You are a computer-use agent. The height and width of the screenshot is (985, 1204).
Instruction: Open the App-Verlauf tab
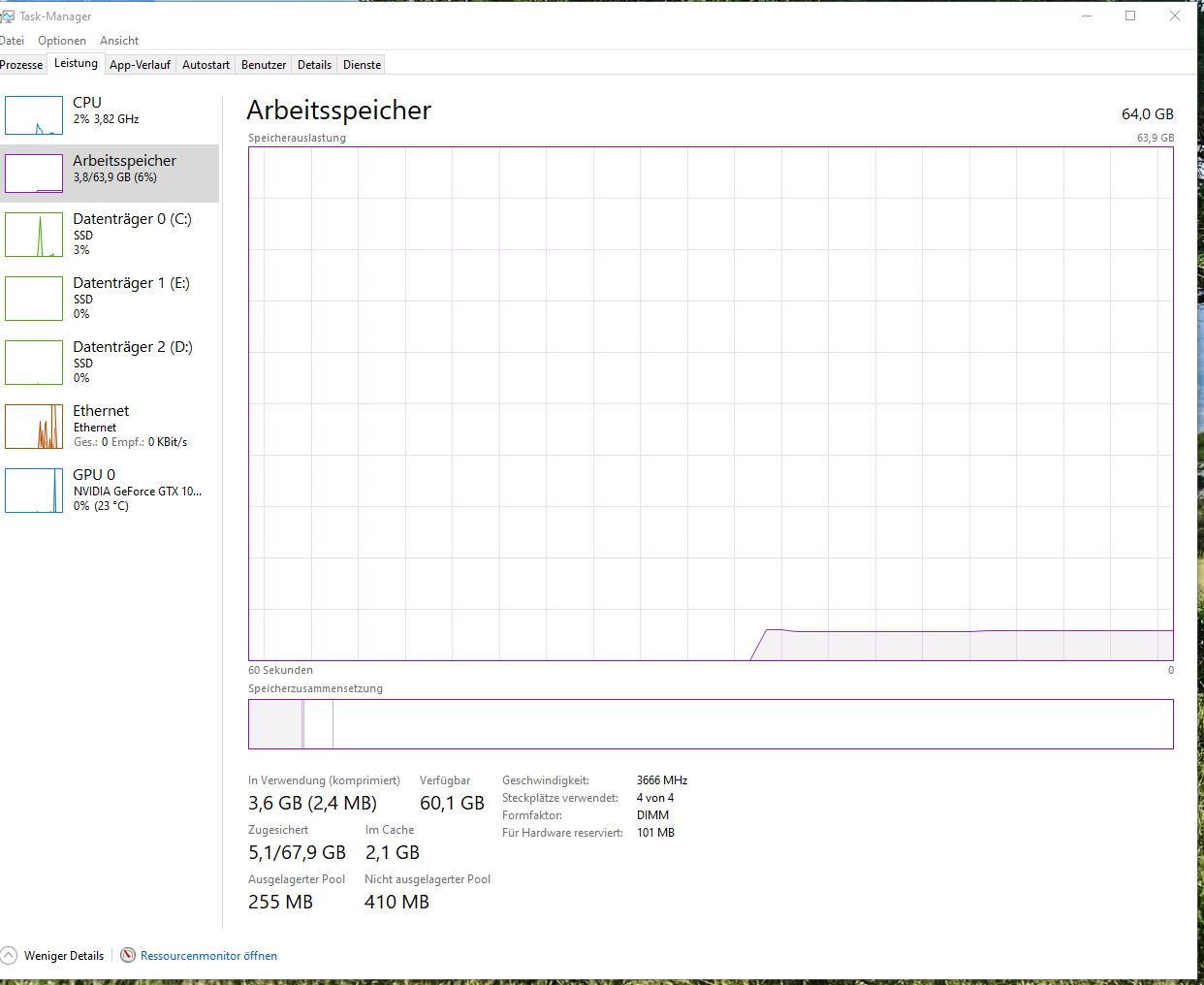[x=140, y=64]
